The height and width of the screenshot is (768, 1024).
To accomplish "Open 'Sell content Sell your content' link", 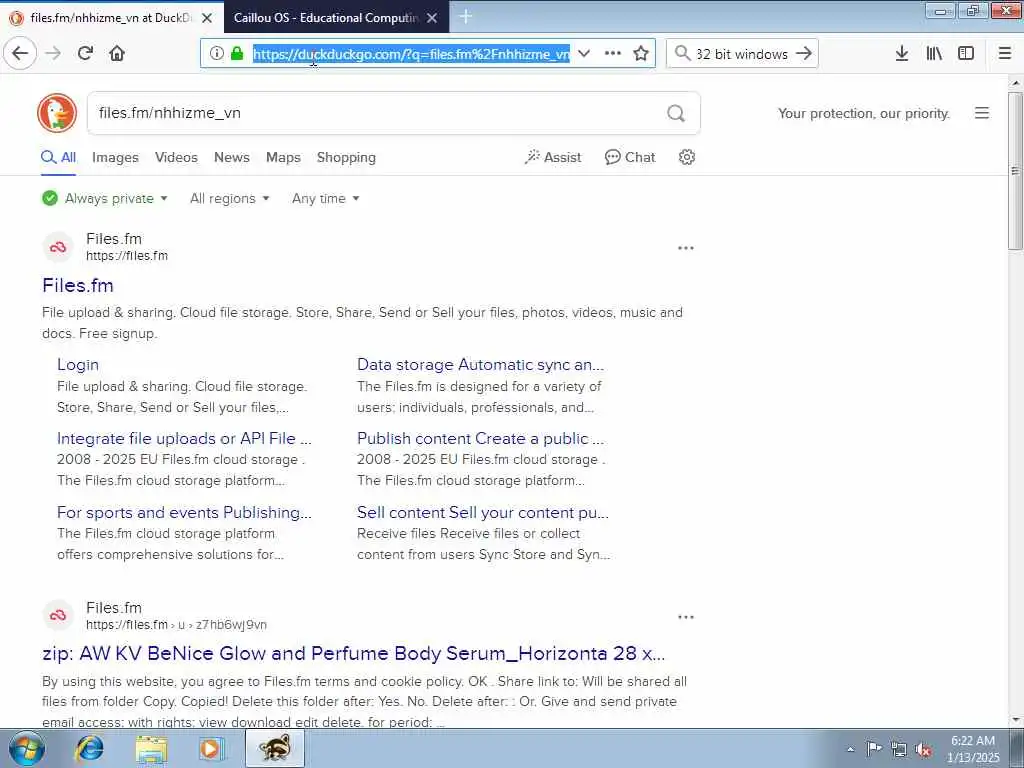I will [483, 512].
